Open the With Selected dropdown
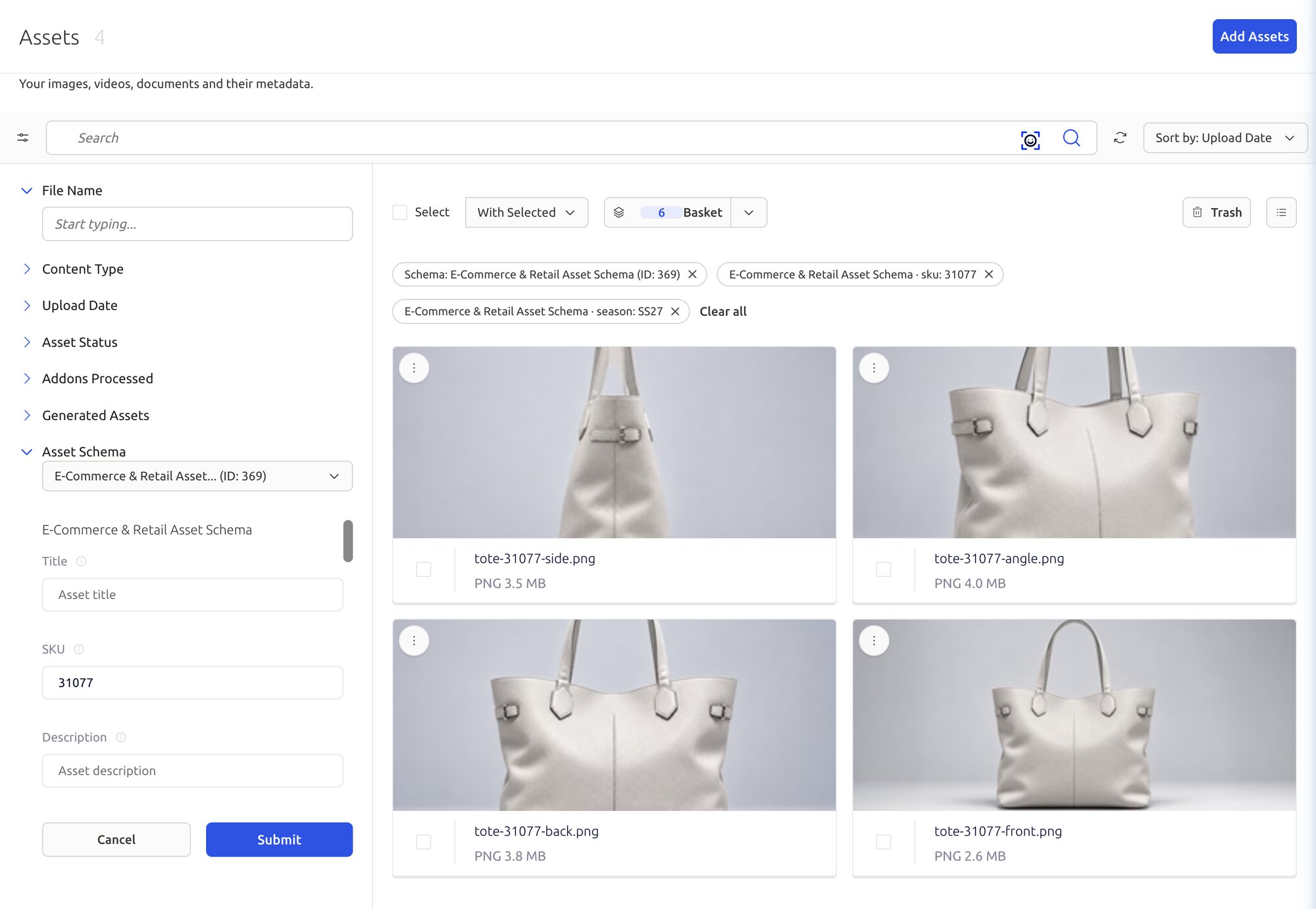 coord(526,213)
